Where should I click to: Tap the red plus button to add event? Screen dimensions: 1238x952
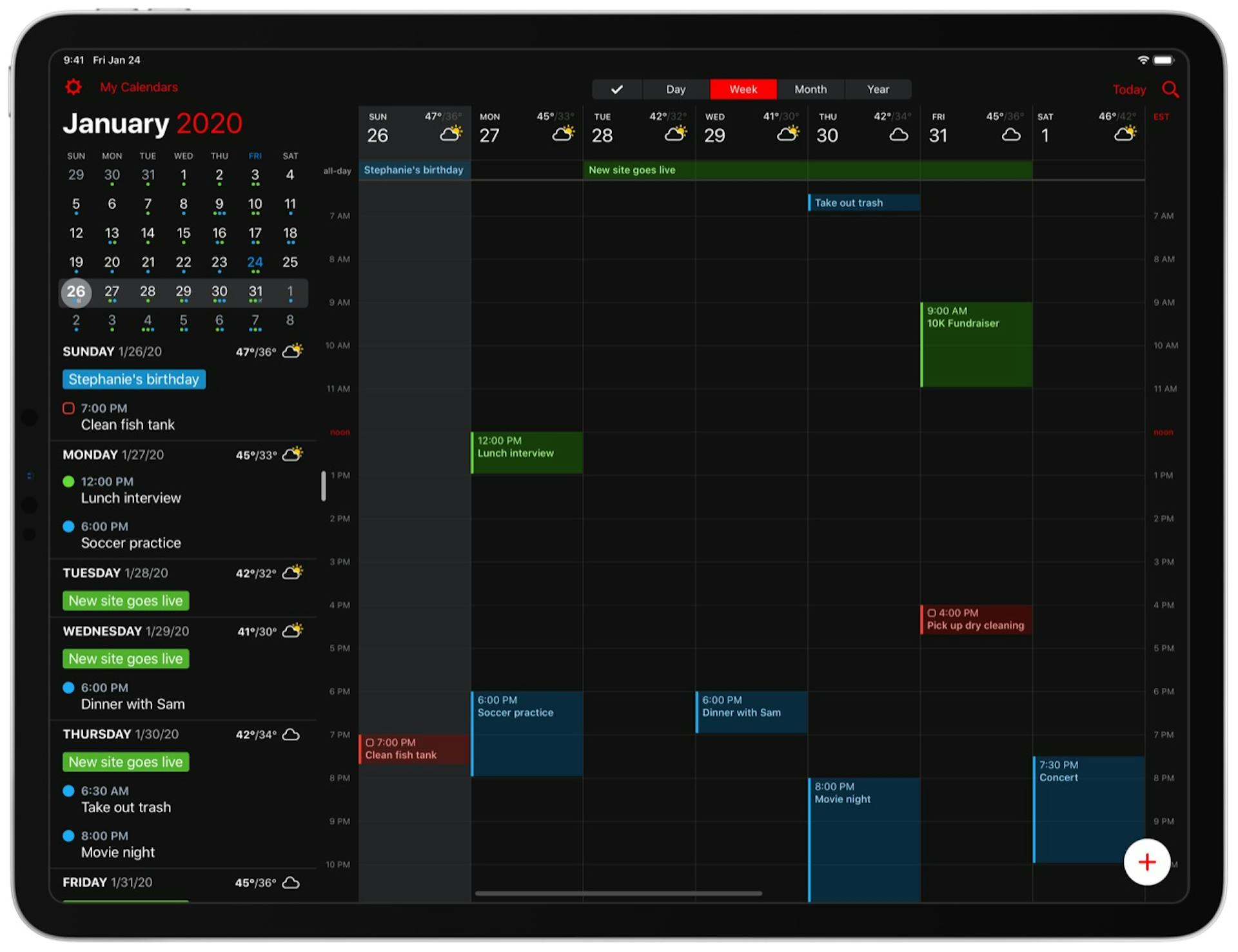pos(1146,862)
